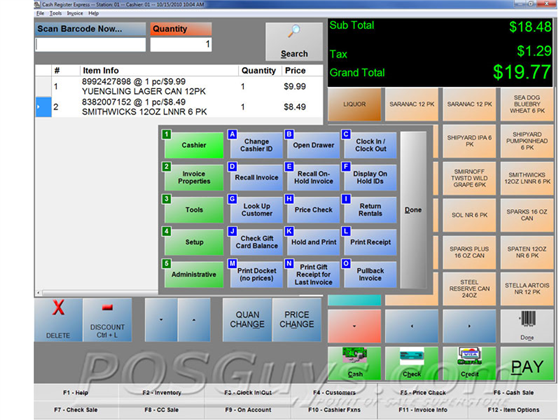This screenshot has height=420, width=560.
Task: Click the Liquor department button
Action: pyautogui.click(x=355, y=104)
